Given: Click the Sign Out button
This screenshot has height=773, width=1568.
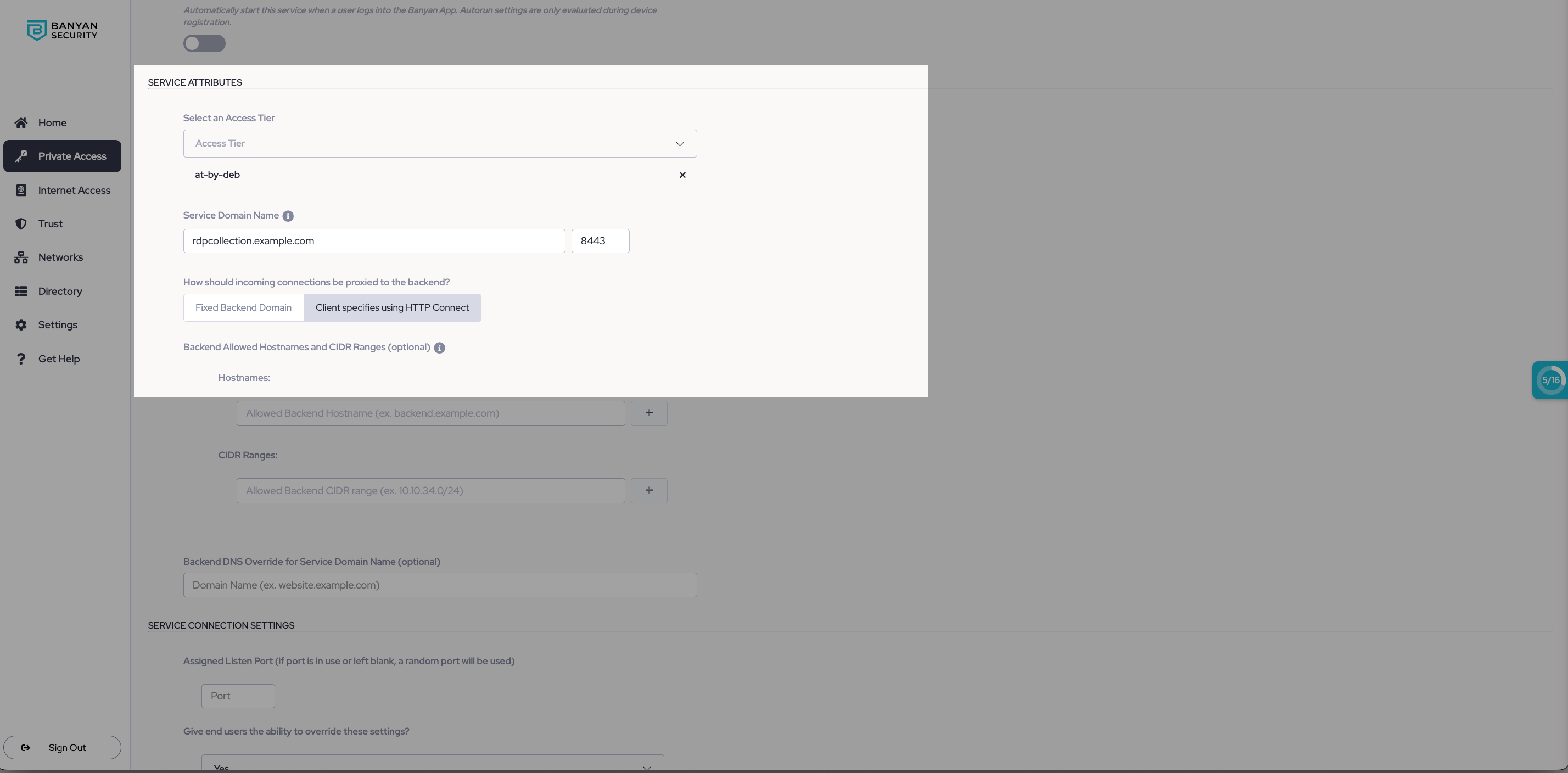Looking at the screenshot, I should [x=62, y=747].
